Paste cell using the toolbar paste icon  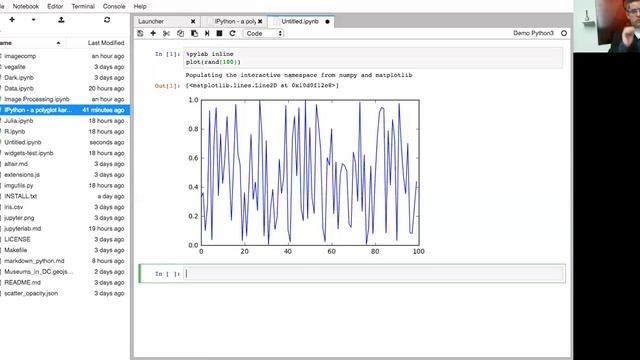coord(194,33)
